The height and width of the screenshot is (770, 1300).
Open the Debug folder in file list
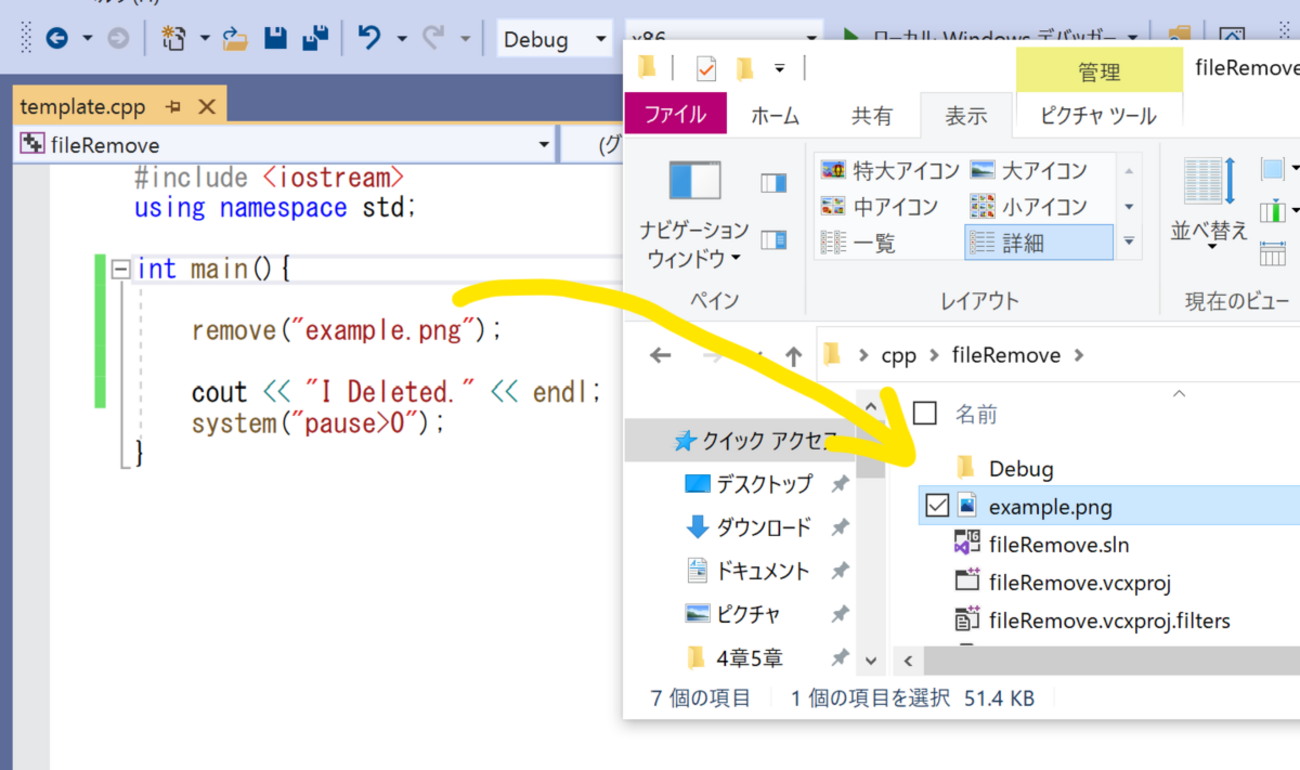click(x=1020, y=468)
